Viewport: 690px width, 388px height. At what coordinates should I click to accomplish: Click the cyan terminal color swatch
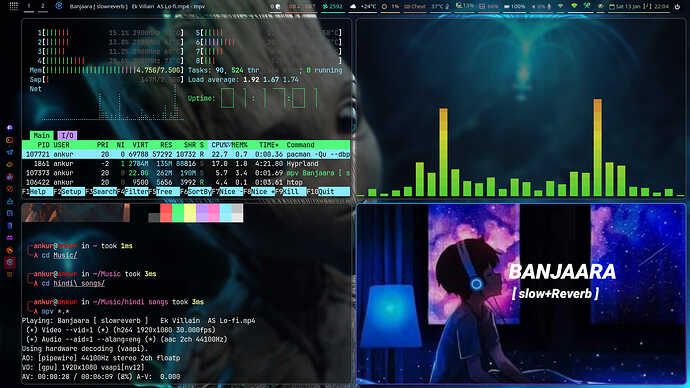pyautogui.click(x=225, y=213)
